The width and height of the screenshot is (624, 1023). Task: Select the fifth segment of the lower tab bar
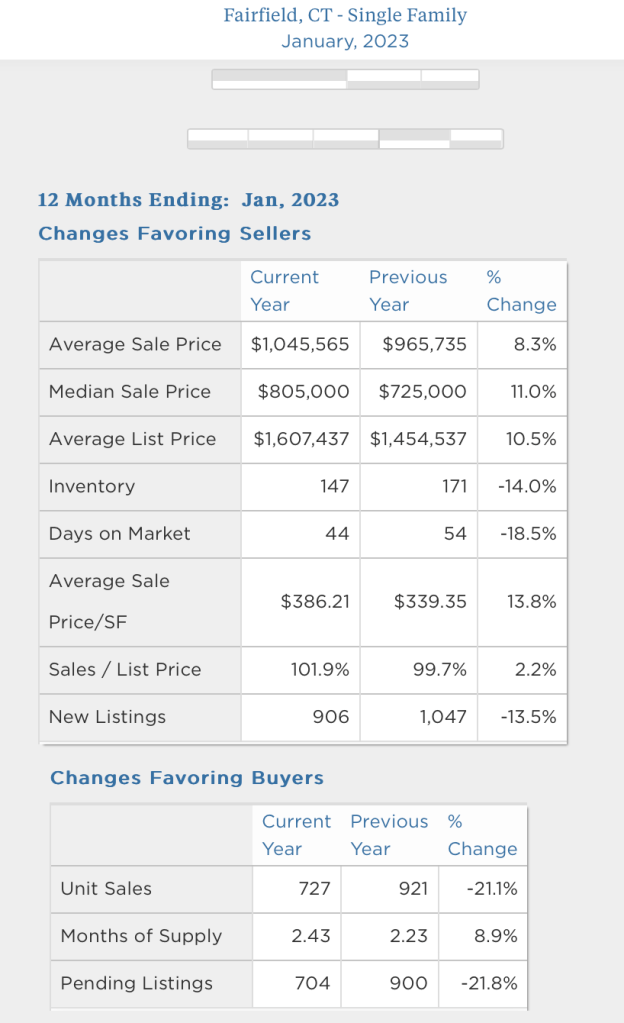coord(477,139)
